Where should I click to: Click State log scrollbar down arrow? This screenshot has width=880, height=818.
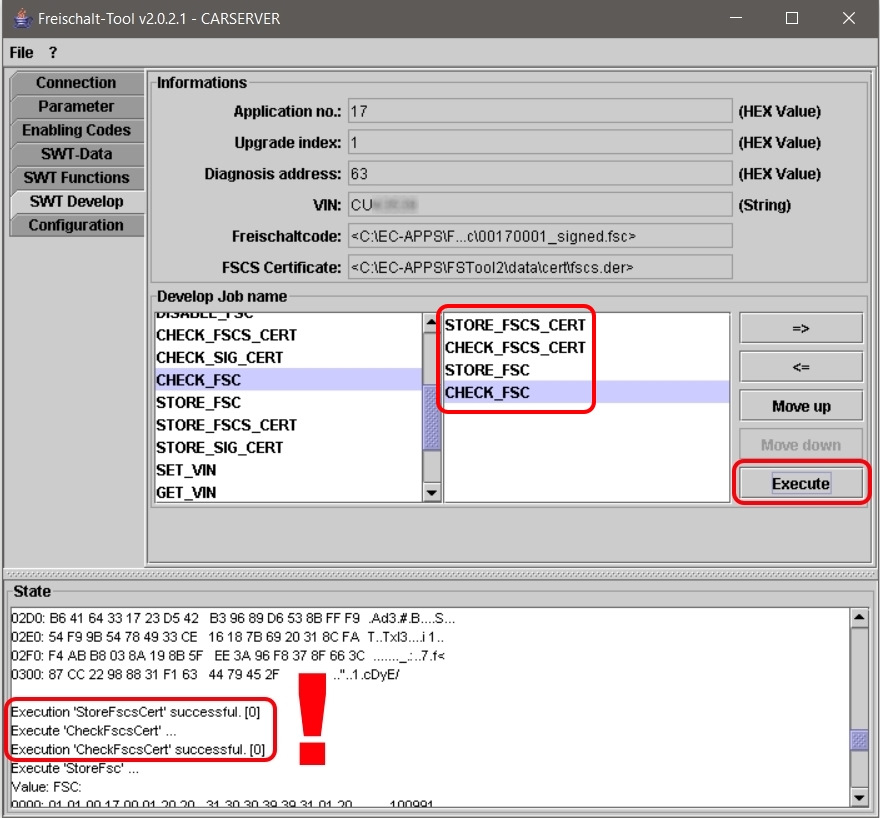coord(859,797)
